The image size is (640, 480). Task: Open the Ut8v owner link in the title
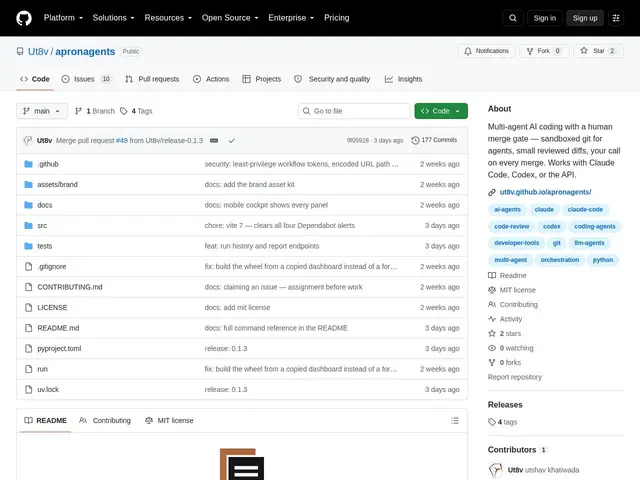(38, 51)
